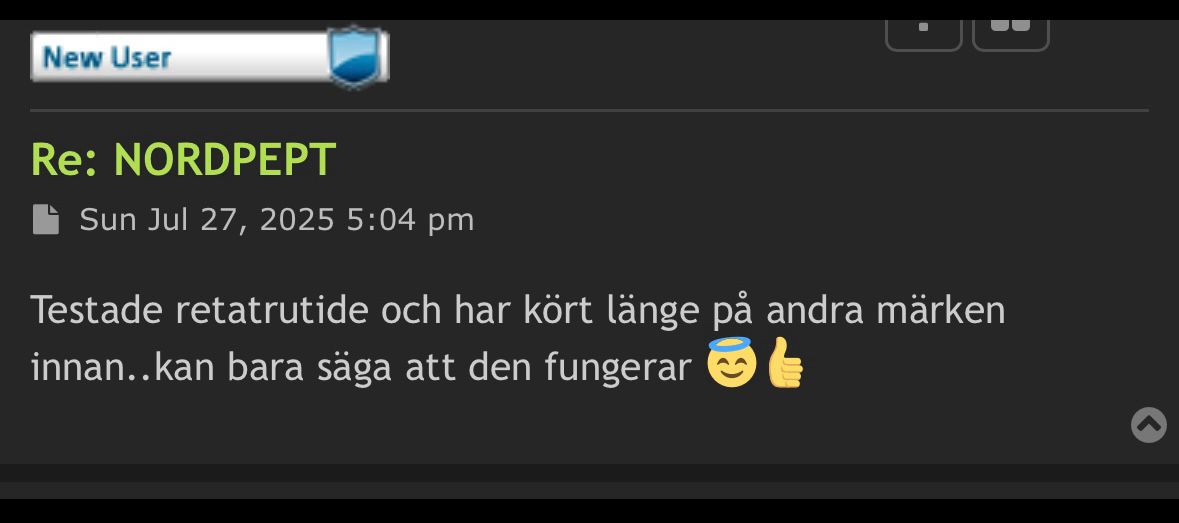Viewport: 1179px width, 523px height.
Task: Jump to top with the chevron-up circle
Action: point(1148,425)
